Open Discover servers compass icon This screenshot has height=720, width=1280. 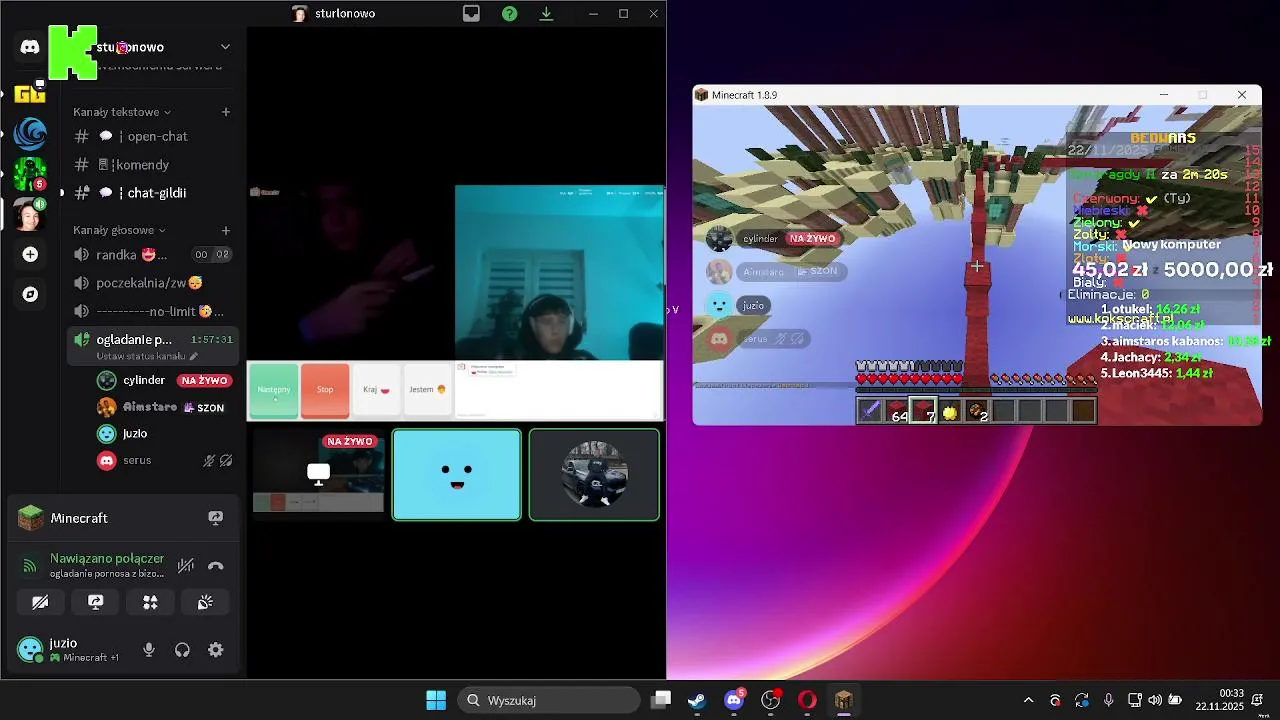tap(30, 294)
